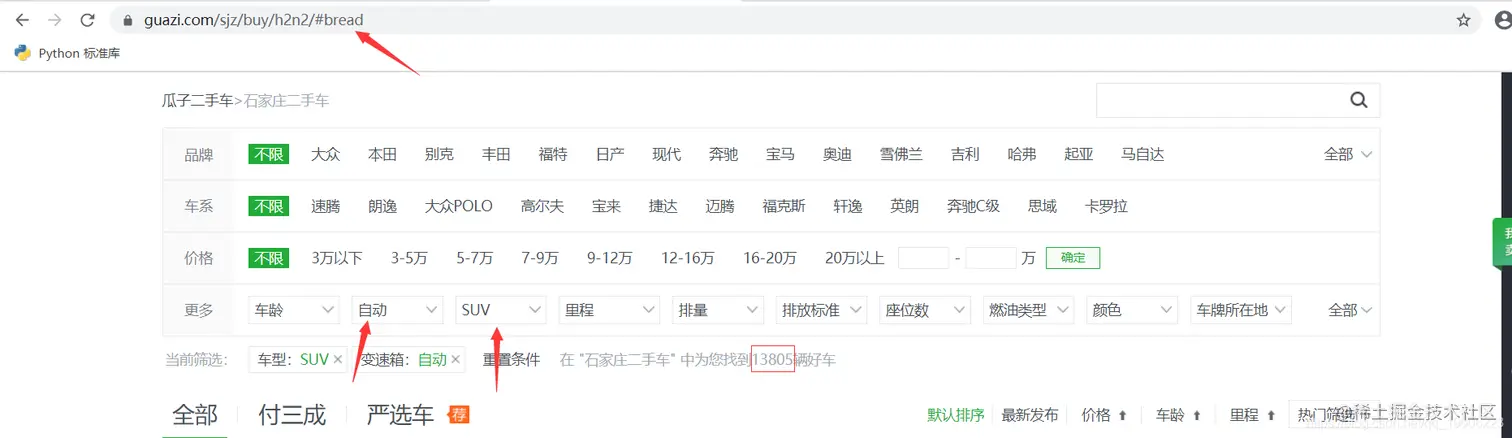Open the Python 标准库 bookmark

(67, 54)
